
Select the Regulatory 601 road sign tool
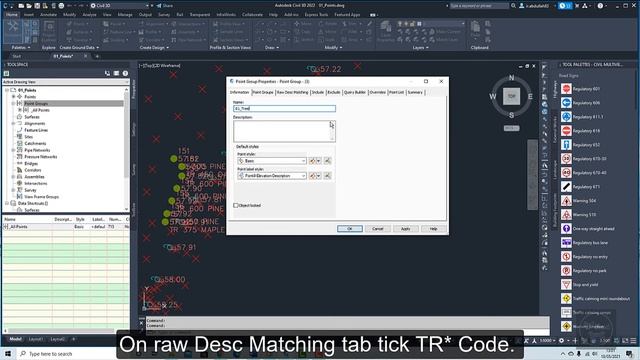566,89
